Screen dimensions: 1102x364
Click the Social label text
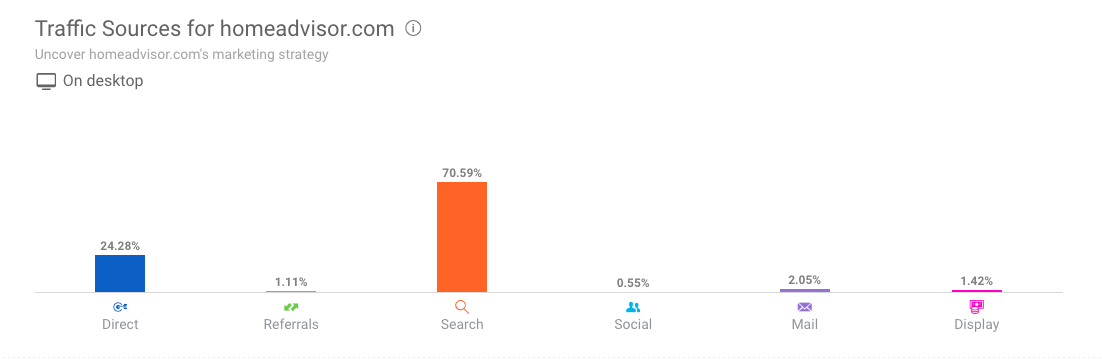633,325
